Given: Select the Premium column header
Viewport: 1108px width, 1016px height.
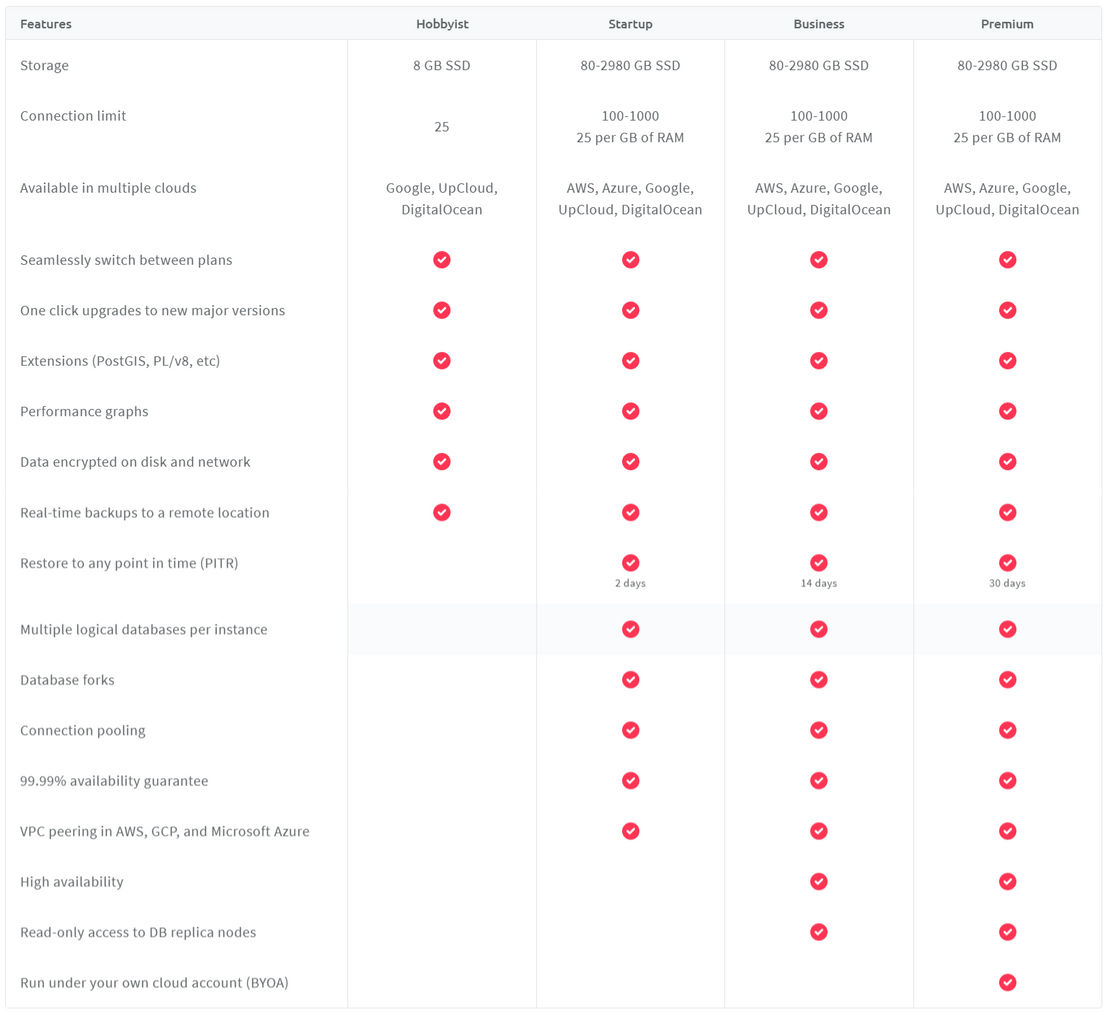Looking at the screenshot, I should tap(1007, 24).
